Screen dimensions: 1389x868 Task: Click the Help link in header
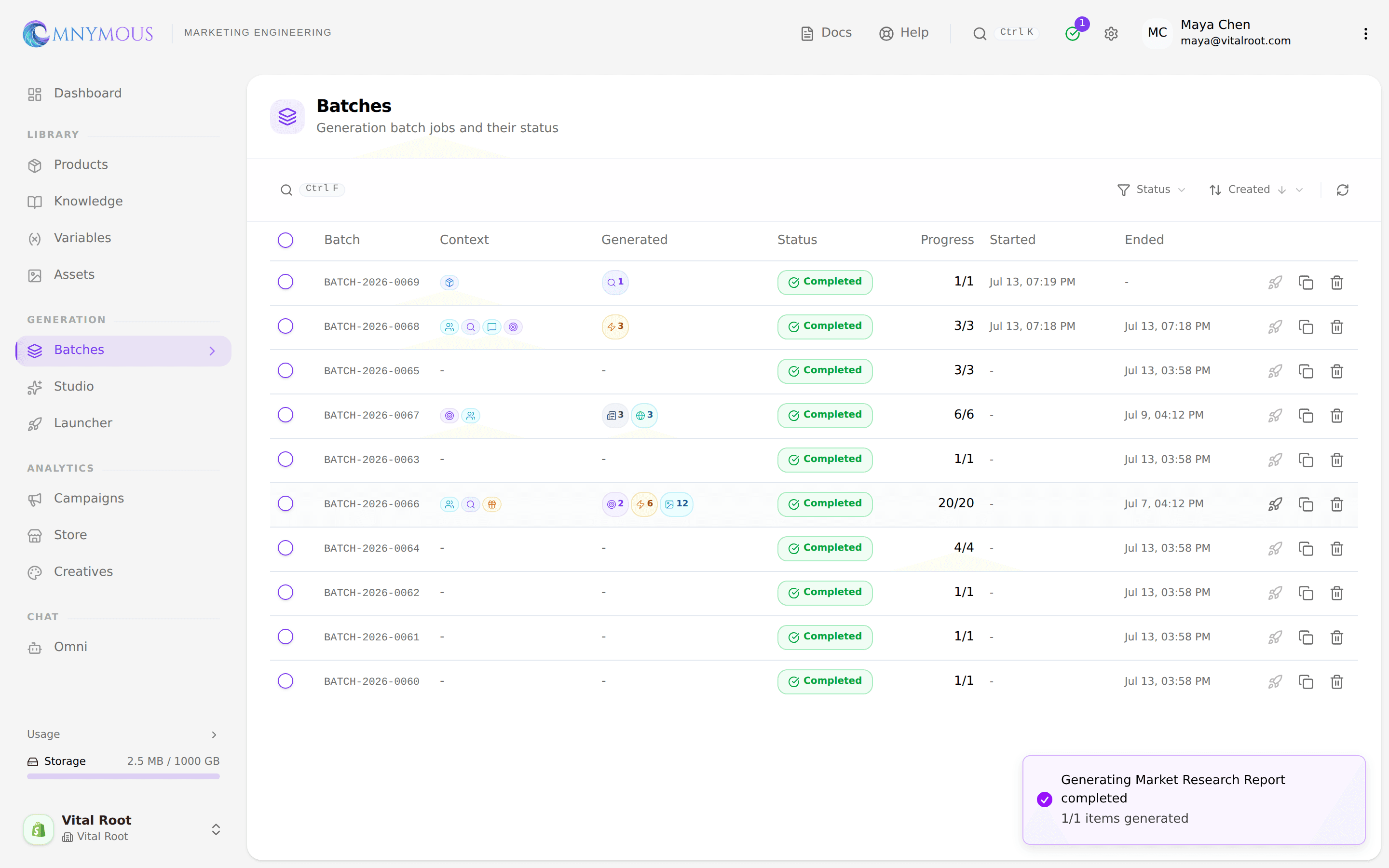tap(903, 33)
